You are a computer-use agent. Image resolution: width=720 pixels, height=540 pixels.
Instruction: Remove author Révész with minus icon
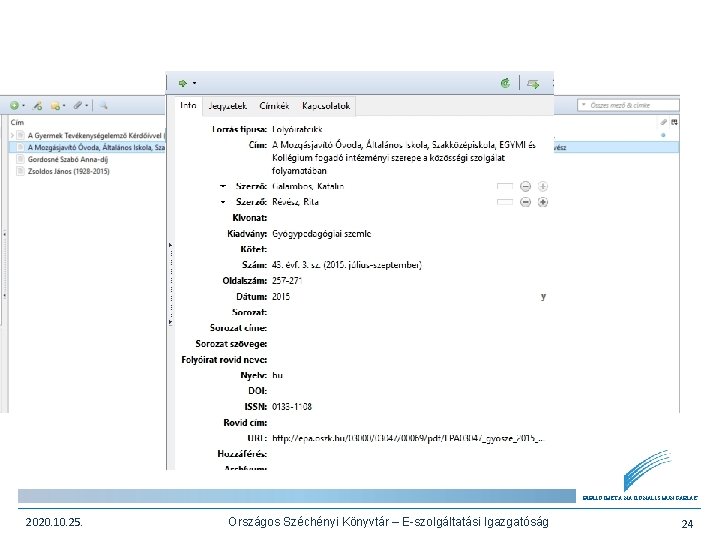(x=525, y=202)
